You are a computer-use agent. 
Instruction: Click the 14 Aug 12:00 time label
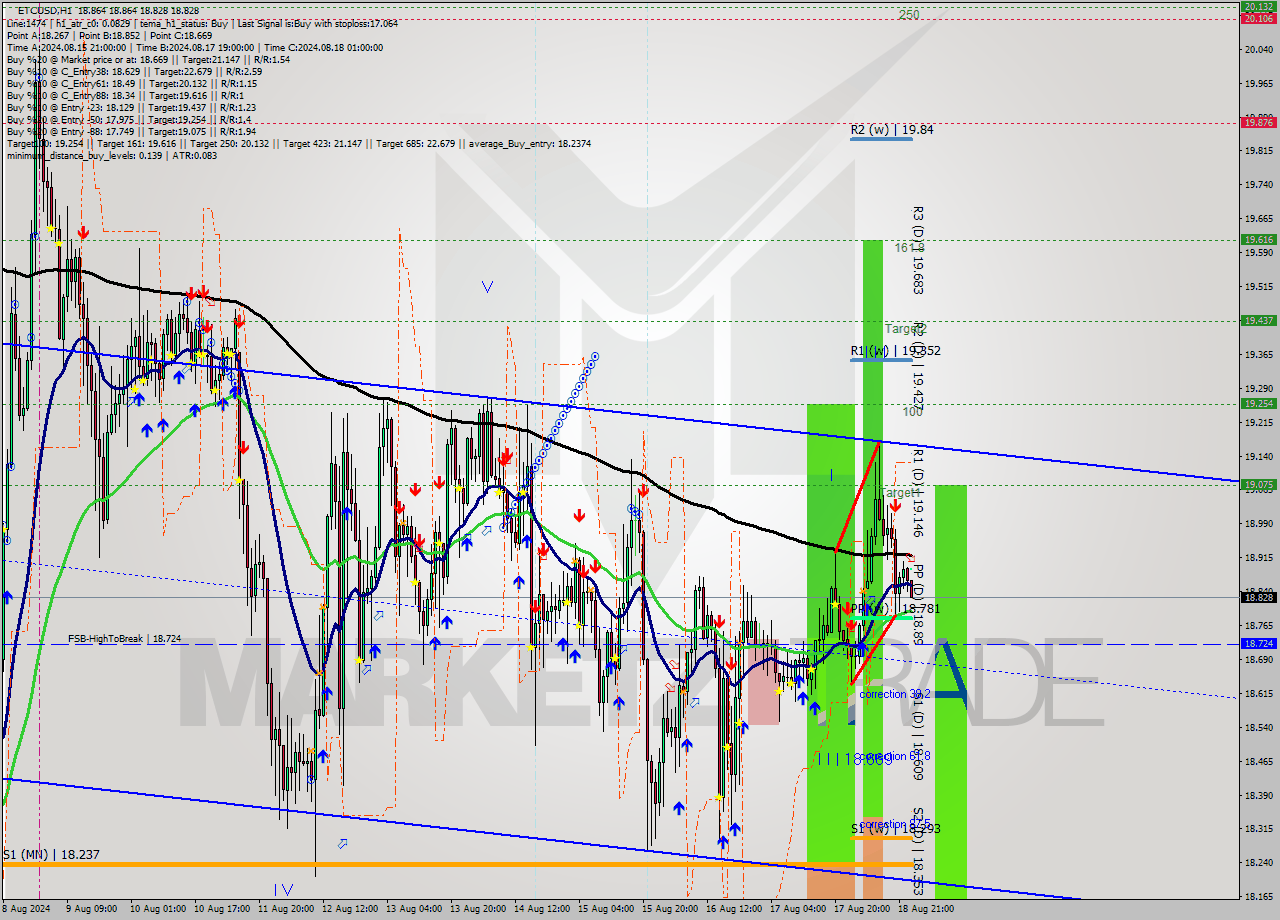tap(540, 910)
